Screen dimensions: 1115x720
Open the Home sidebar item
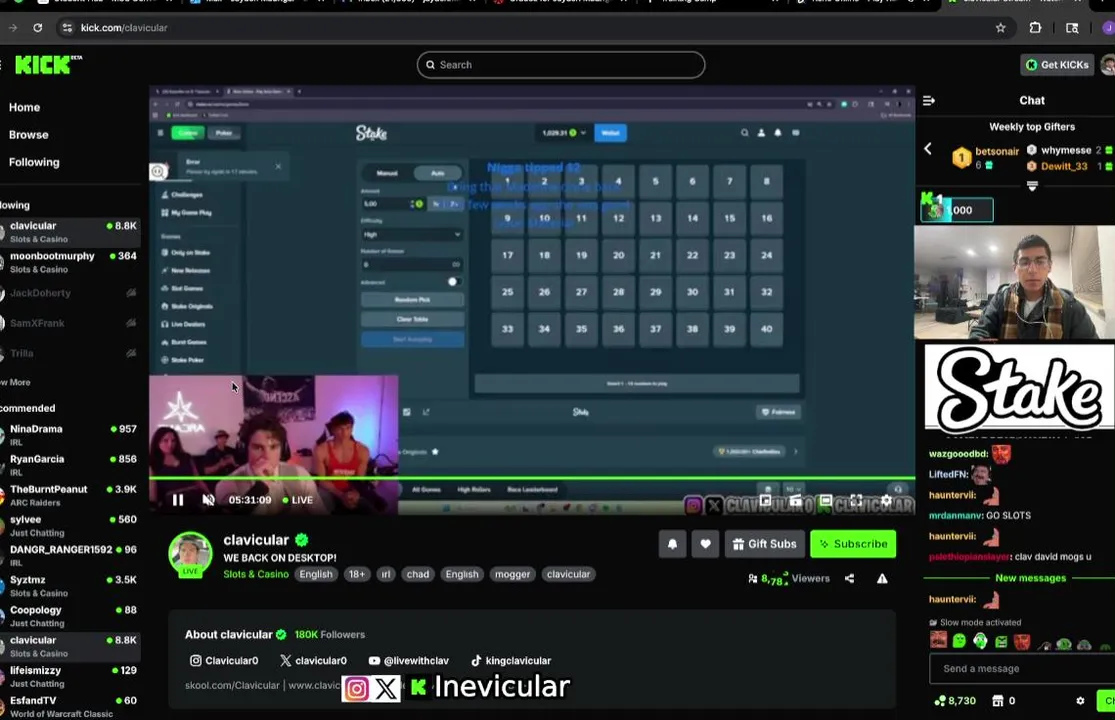click(24, 107)
